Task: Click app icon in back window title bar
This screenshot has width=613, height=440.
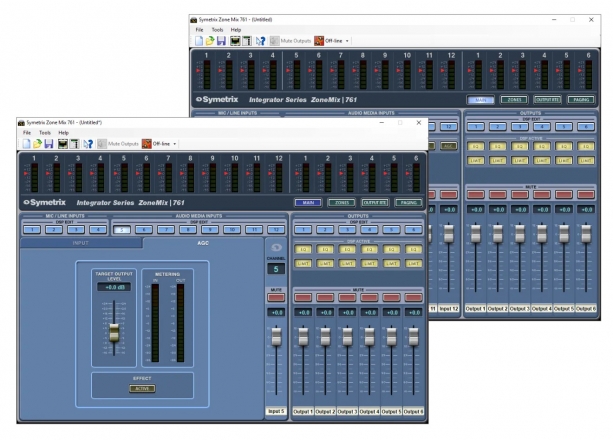Action: 194,20
